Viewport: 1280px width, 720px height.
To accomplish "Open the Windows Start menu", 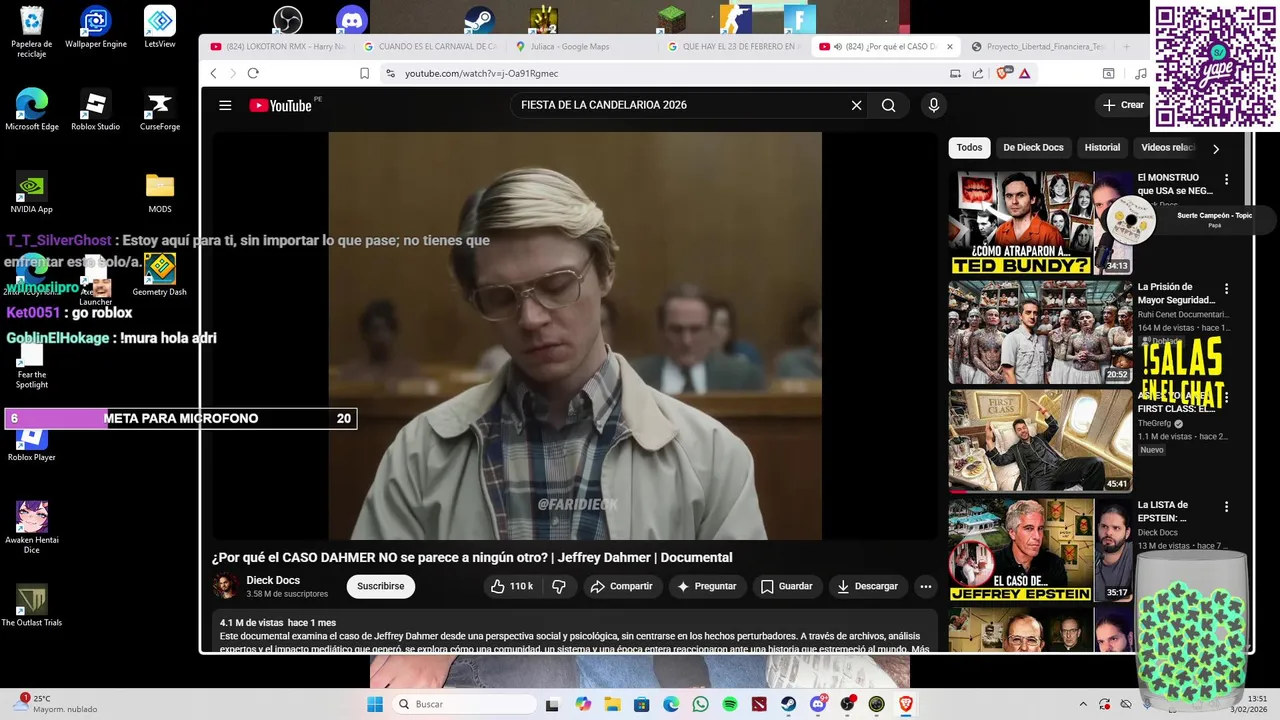I will click(375, 704).
